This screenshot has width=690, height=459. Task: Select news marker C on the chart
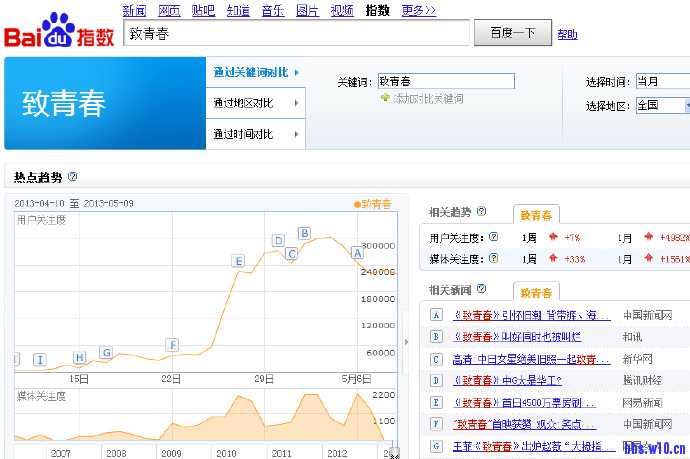coord(291,253)
